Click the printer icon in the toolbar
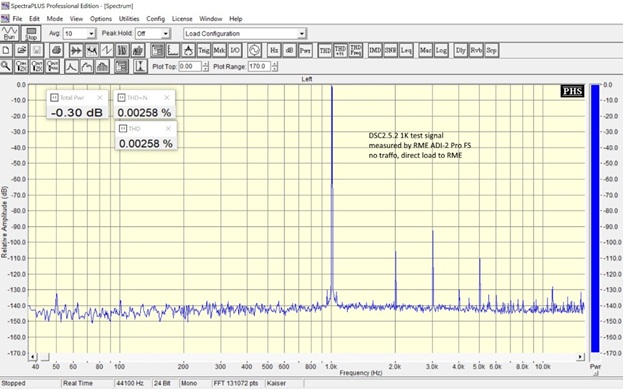This screenshot has height=389, width=623. pyautogui.click(x=56, y=50)
